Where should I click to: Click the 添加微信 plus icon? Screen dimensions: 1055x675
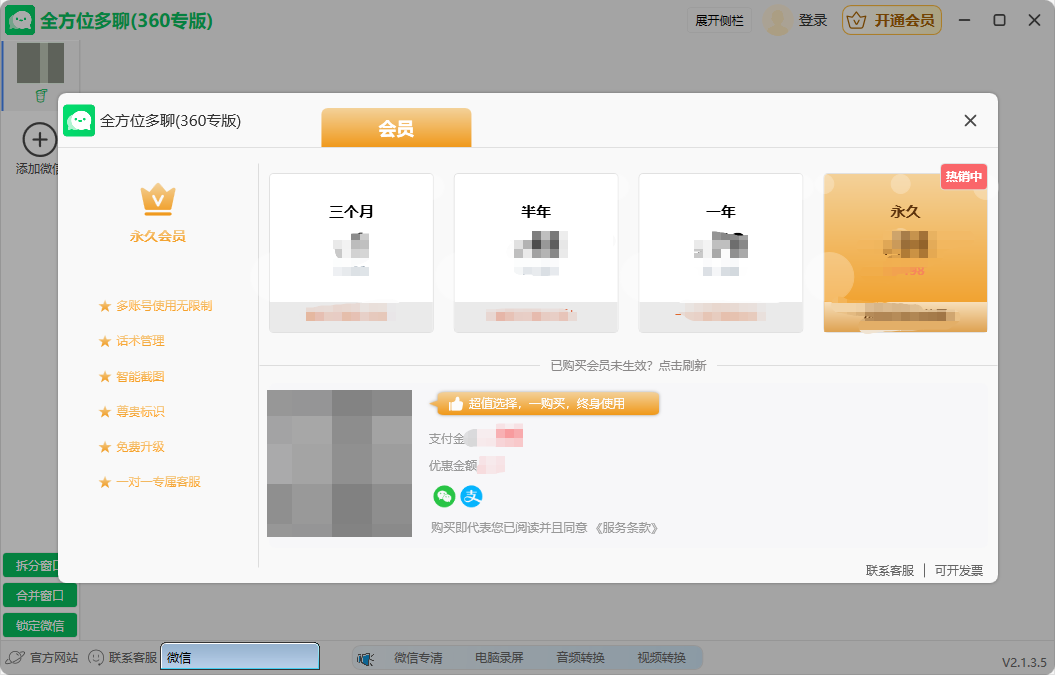(x=38, y=139)
